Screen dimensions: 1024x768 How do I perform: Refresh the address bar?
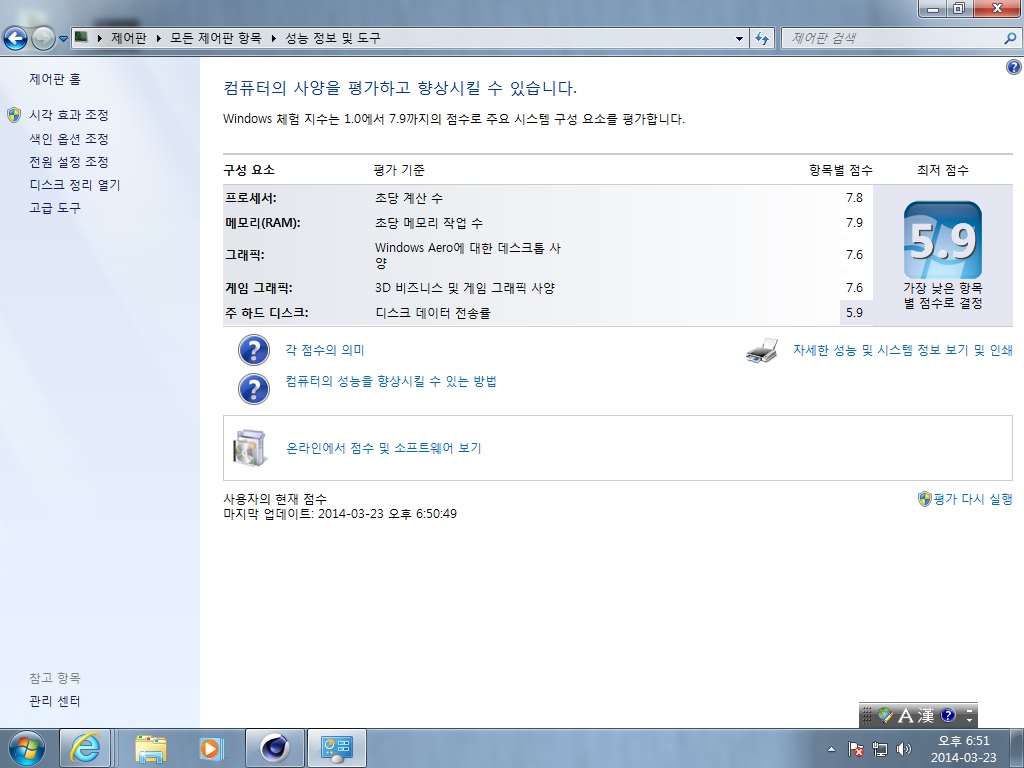761,39
